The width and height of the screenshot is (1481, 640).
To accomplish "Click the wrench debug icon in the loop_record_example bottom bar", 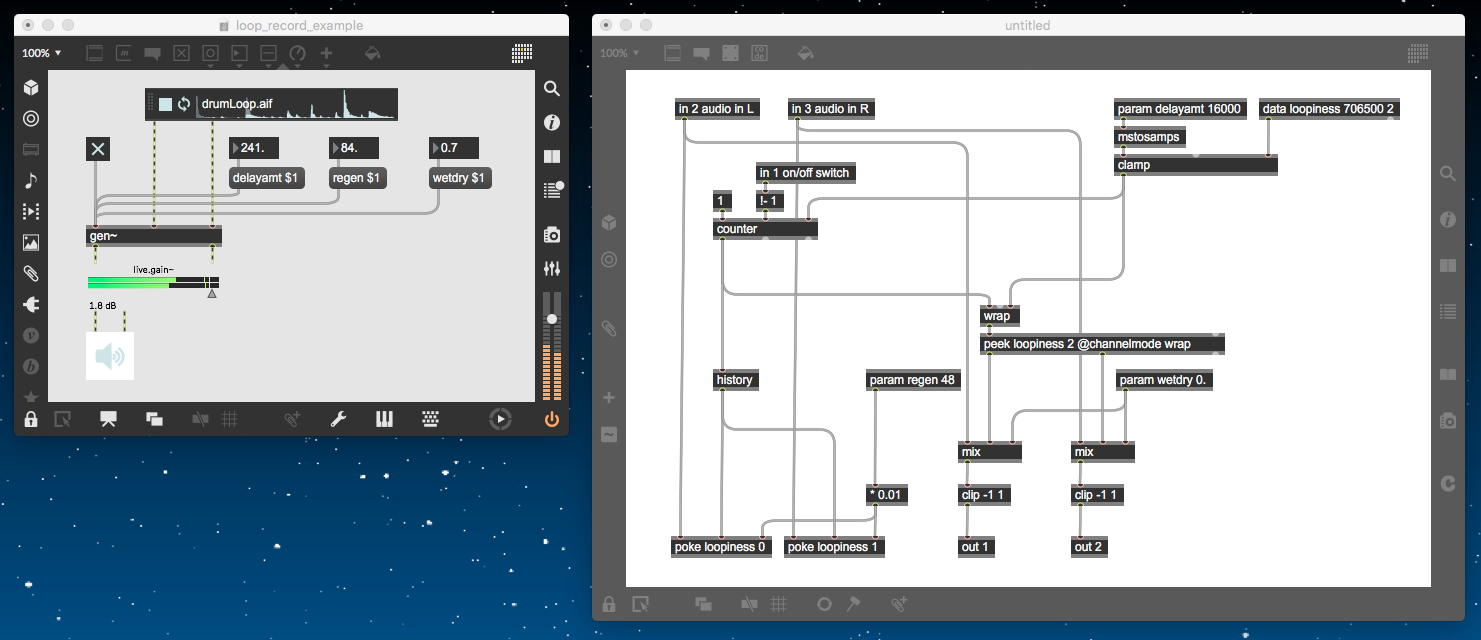I will click(x=338, y=419).
